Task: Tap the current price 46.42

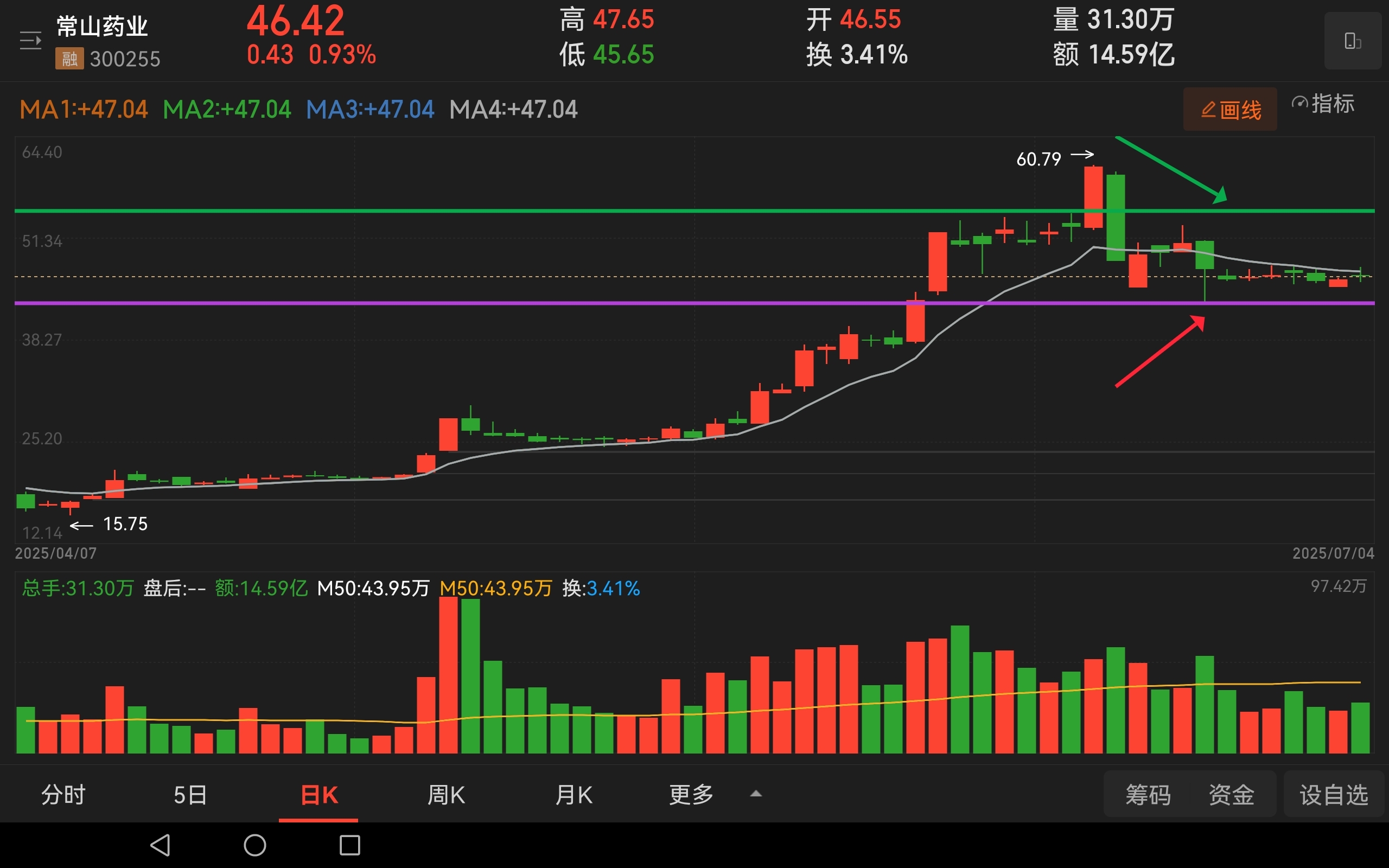Action: [x=296, y=21]
